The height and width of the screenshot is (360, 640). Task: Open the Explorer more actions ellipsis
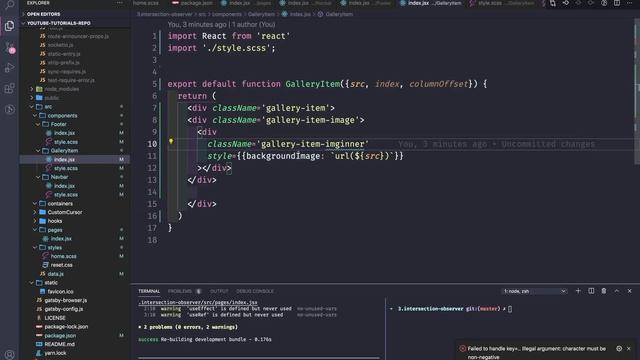point(119,3)
